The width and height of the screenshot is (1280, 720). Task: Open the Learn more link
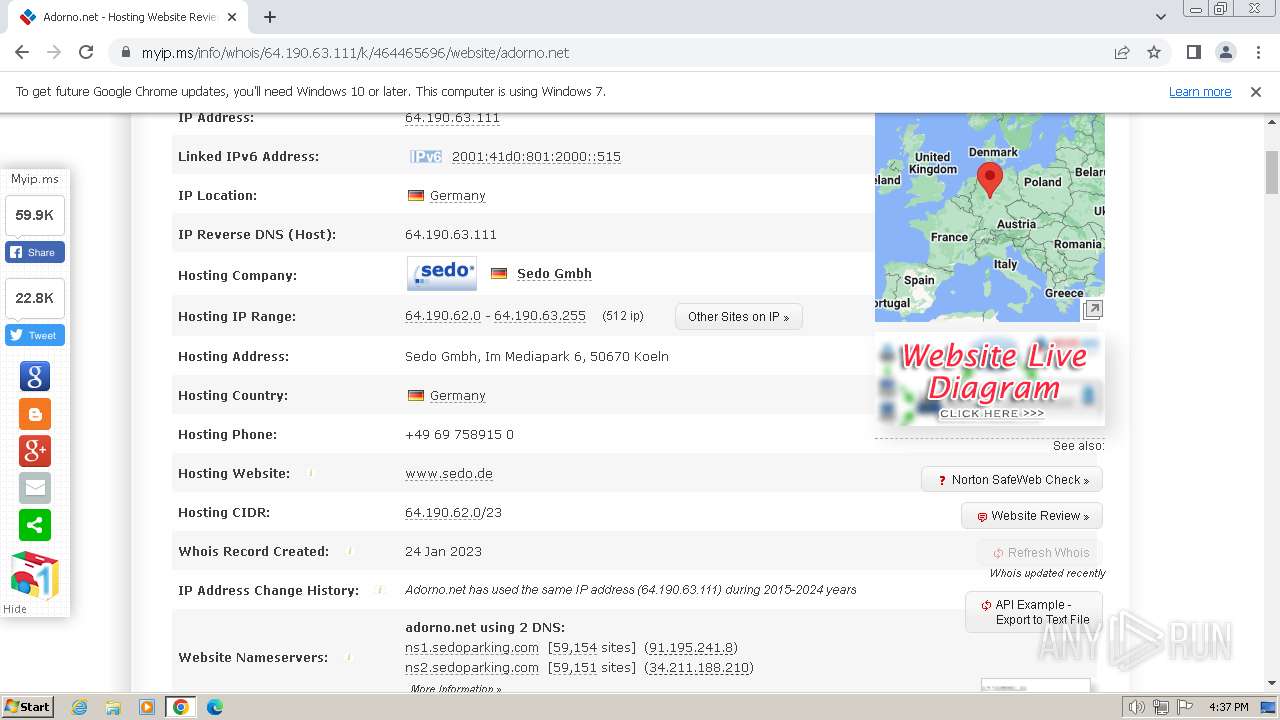tap(1200, 92)
